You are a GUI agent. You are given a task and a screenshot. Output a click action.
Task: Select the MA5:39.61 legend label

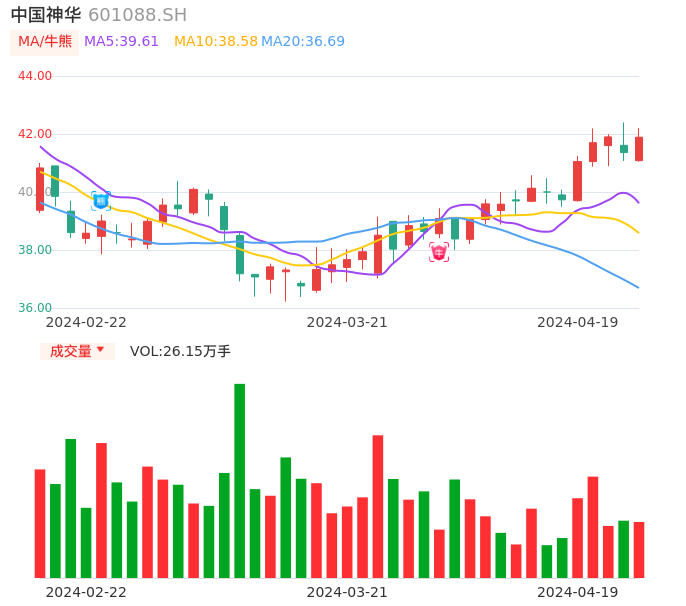coord(121,42)
